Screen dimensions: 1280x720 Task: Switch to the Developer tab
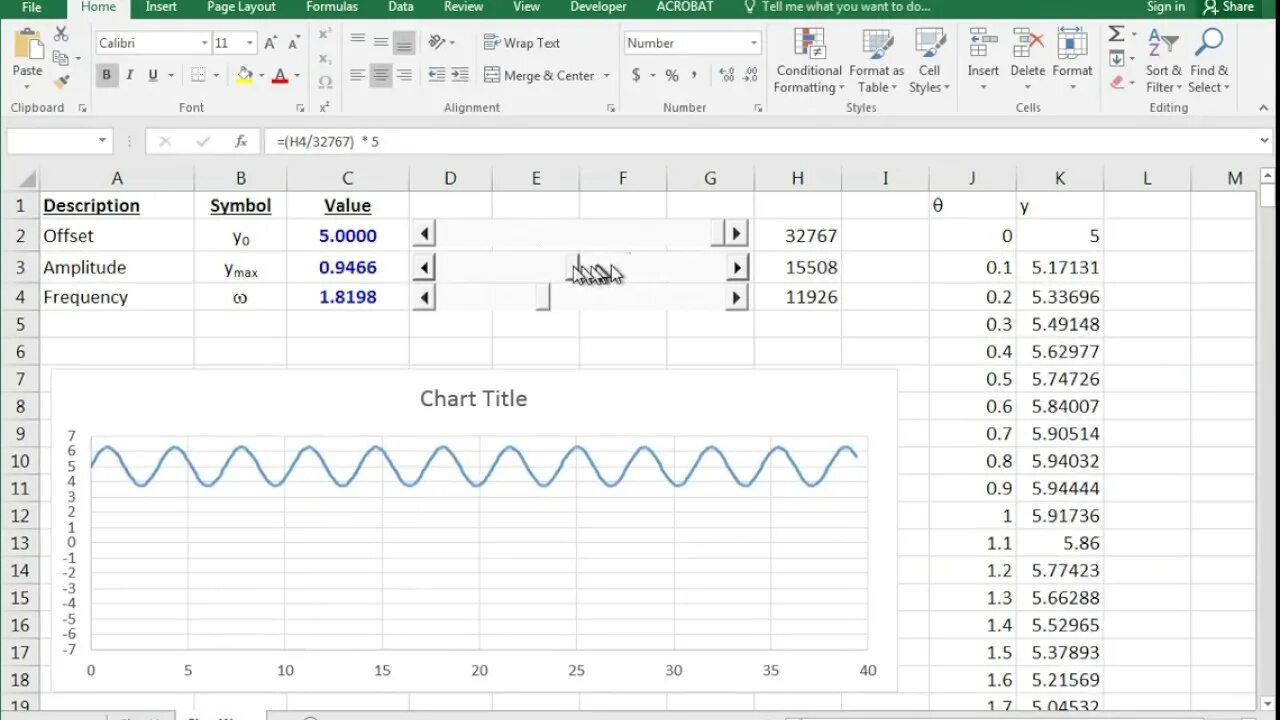(x=599, y=7)
